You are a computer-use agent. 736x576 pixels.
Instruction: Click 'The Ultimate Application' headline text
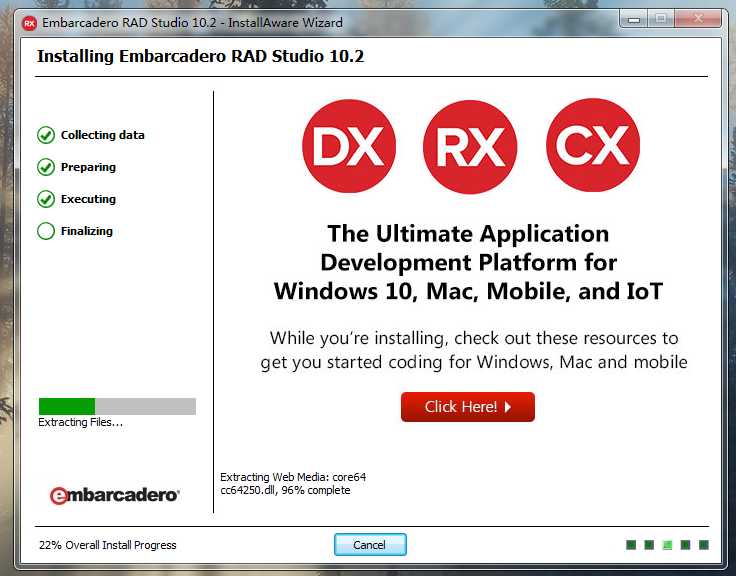point(468,233)
